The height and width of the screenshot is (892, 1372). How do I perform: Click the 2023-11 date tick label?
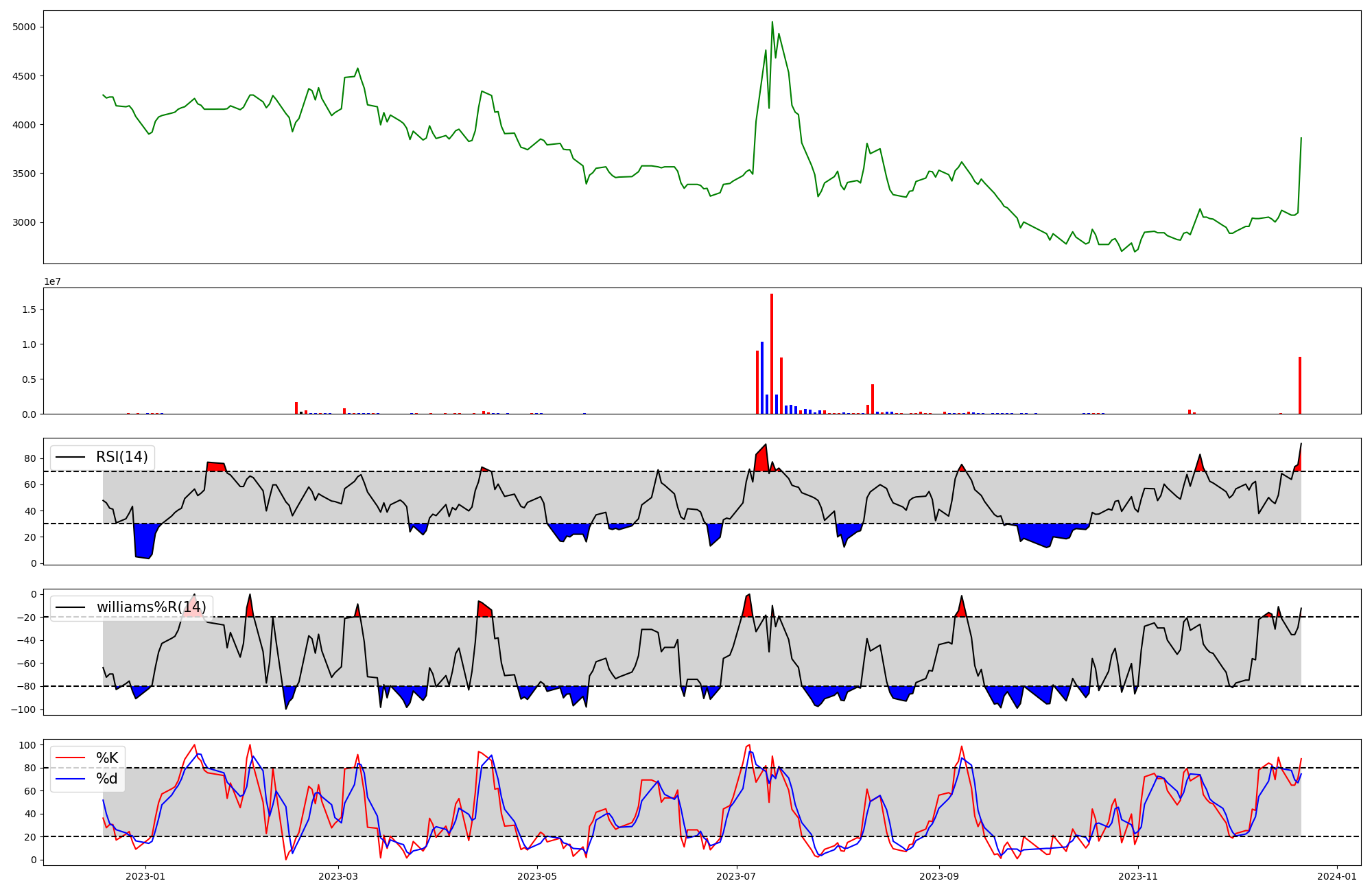pyautogui.click(x=1139, y=876)
